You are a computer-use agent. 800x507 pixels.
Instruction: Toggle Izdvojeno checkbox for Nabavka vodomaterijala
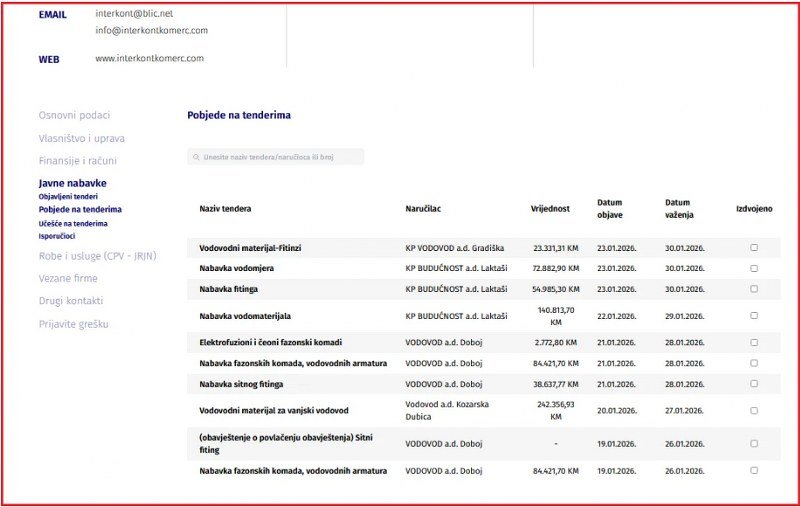(x=754, y=316)
